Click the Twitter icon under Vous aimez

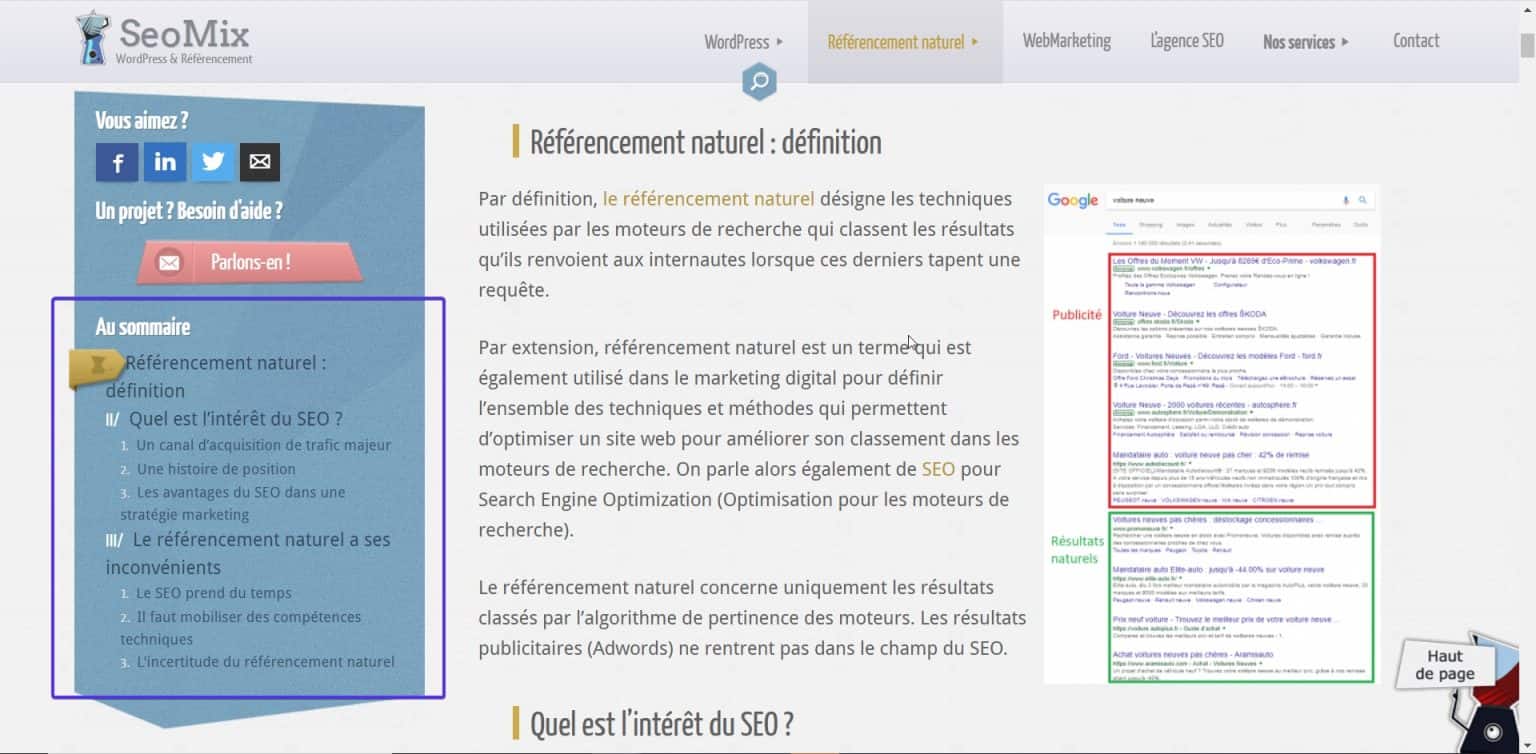pos(212,162)
